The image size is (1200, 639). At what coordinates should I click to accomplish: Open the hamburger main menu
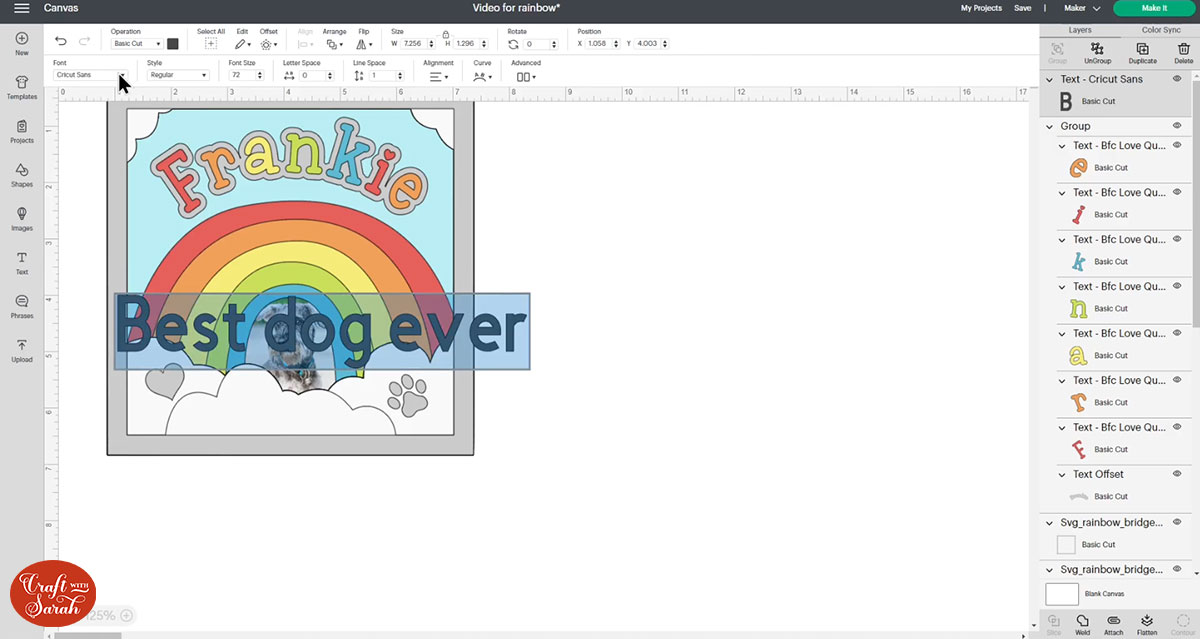[x=21, y=8]
